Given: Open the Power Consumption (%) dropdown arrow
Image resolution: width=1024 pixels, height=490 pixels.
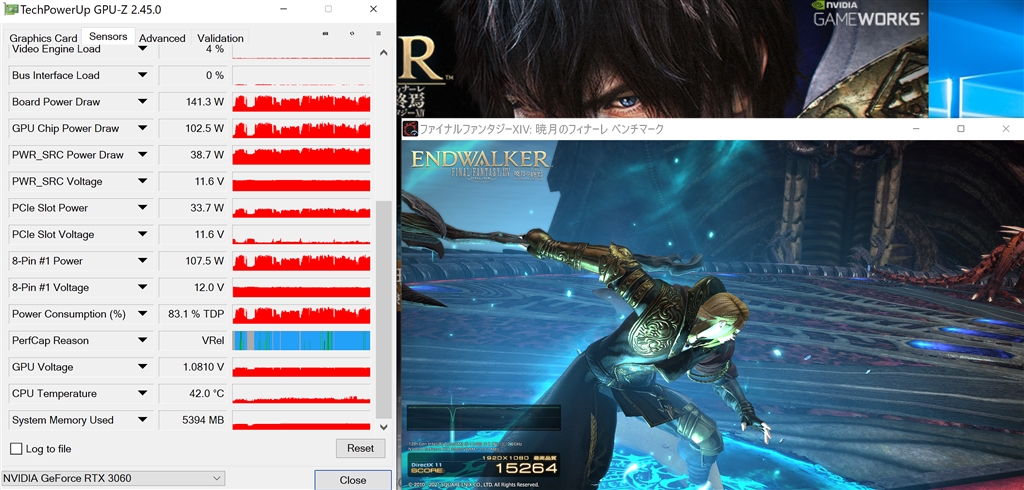Looking at the screenshot, I should tap(142, 314).
